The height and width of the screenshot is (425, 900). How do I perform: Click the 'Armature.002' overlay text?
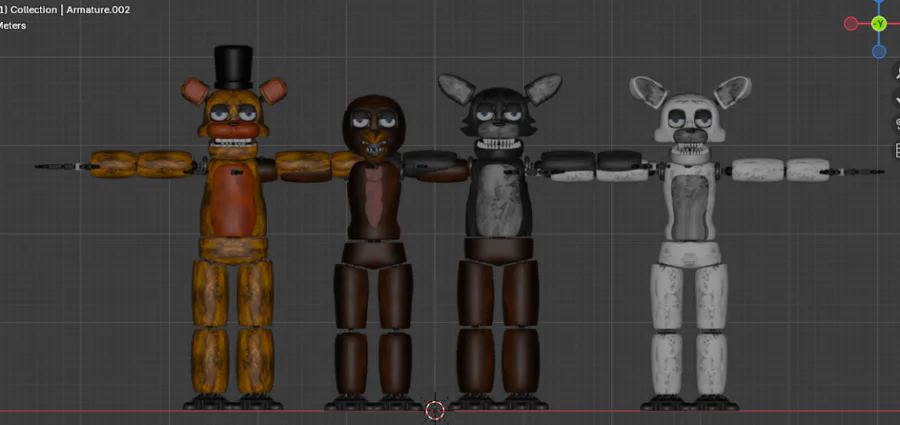(98, 10)
